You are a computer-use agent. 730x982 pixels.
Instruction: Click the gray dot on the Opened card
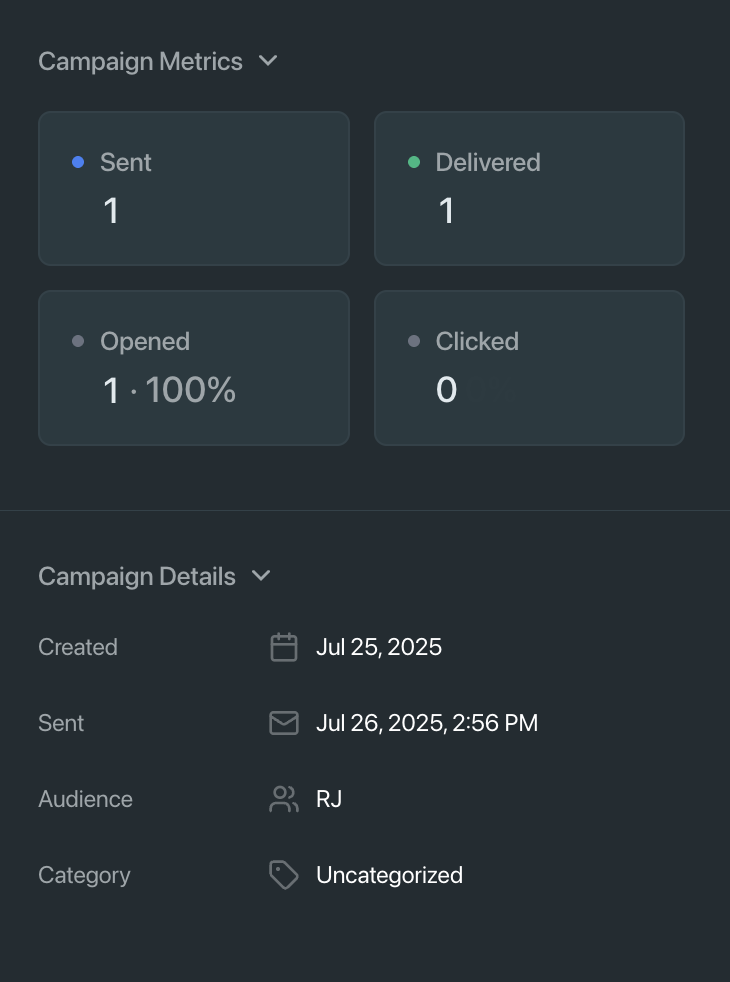(78, 340)
